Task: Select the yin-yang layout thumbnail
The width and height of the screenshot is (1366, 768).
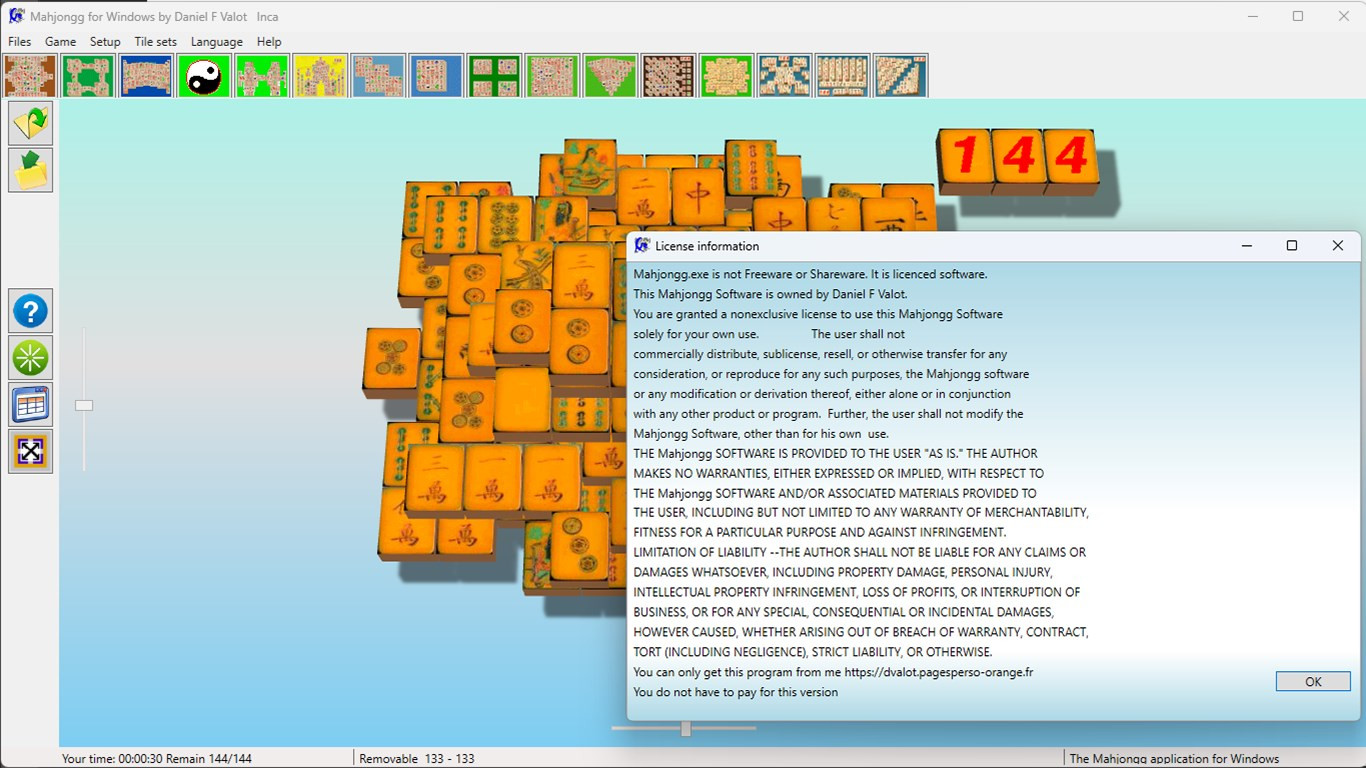Action: [204, 76]
